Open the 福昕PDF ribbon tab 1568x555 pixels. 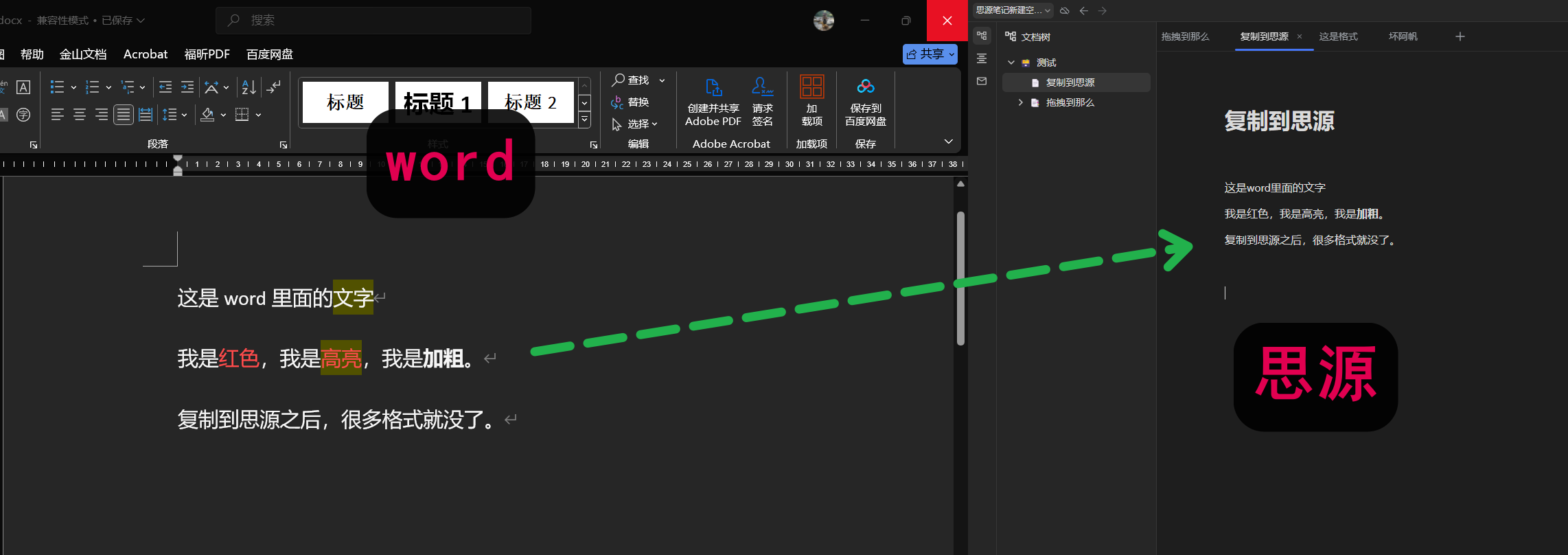point(207,54)
